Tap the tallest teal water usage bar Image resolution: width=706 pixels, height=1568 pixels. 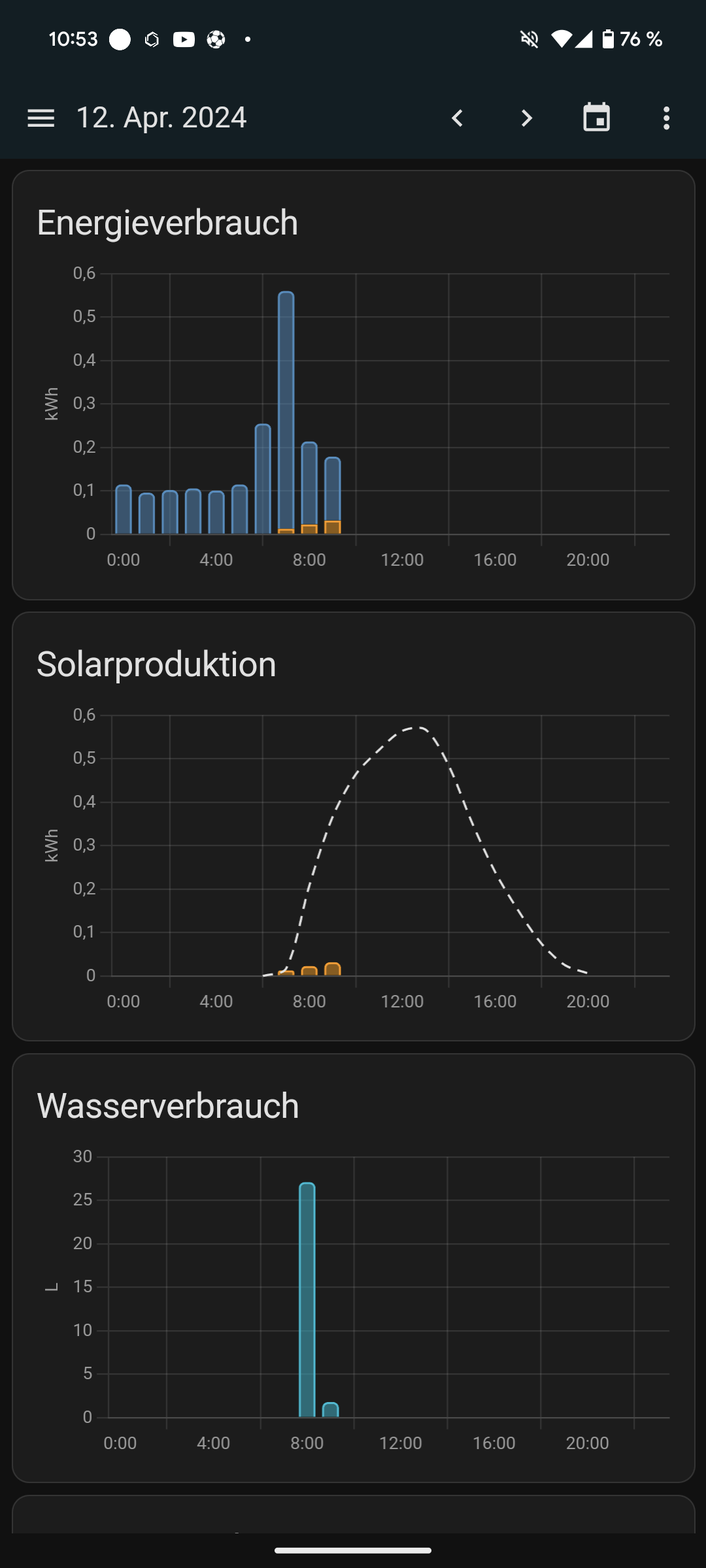[307, 1300]
